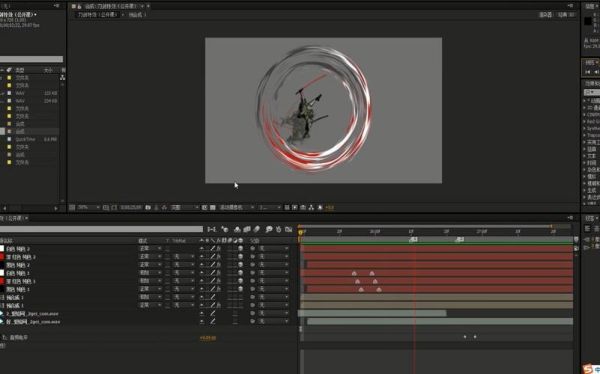Click the current time readout below viewer
Screen dimensions: 600x374
tap(131, 207)
